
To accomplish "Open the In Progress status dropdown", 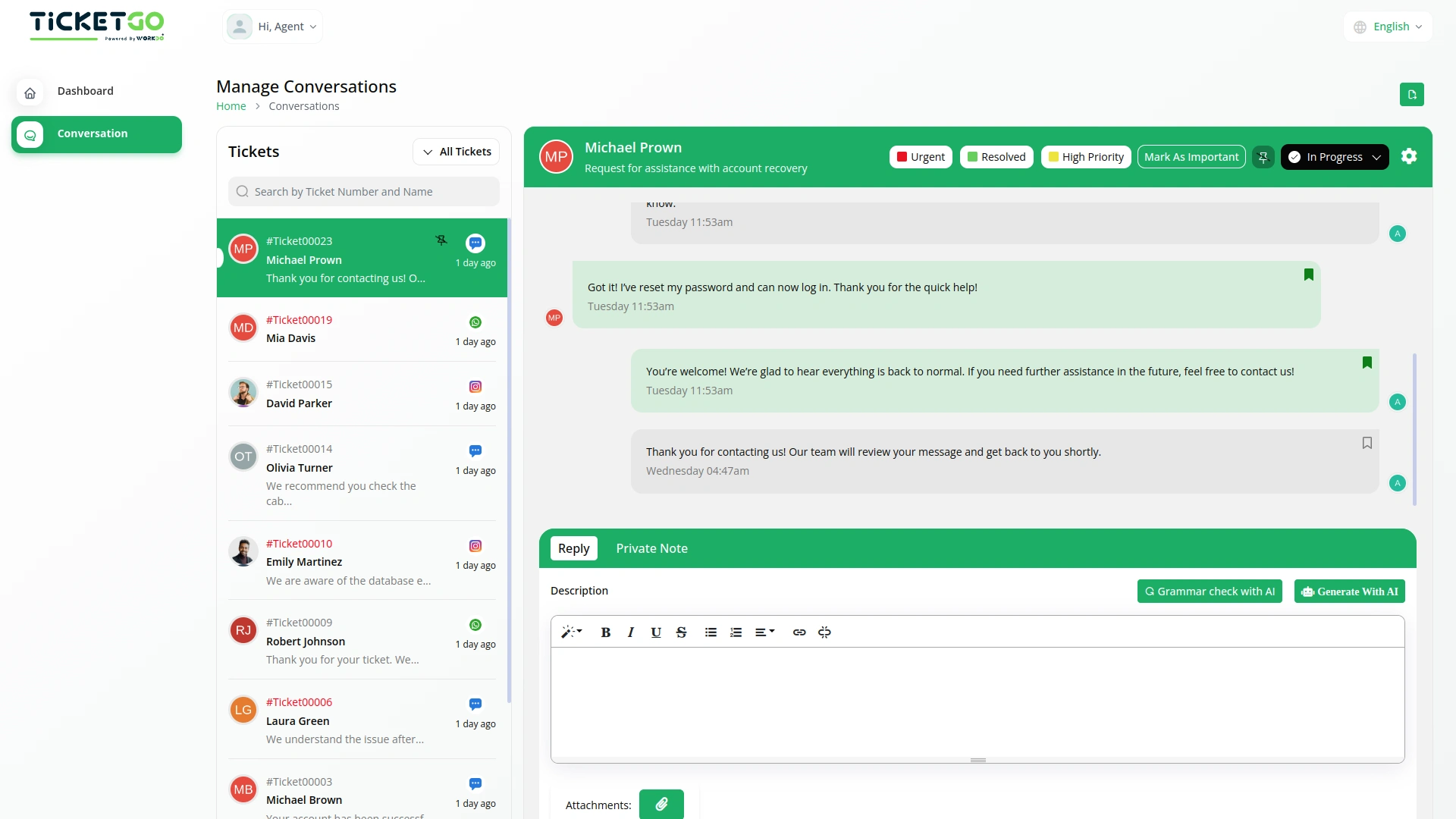I will click(x=1334, y=156).
